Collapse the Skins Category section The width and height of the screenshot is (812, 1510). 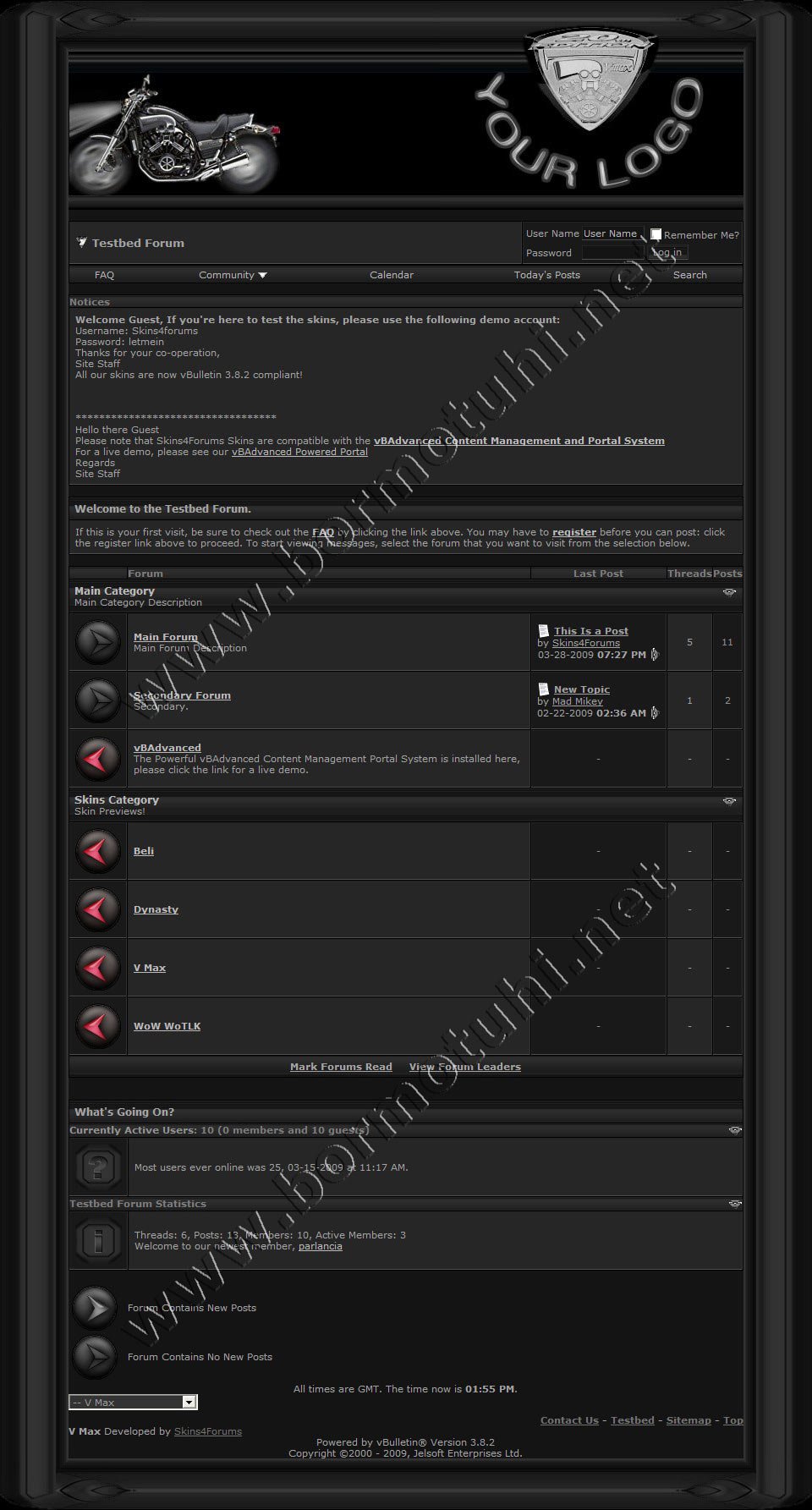(730, 801)
